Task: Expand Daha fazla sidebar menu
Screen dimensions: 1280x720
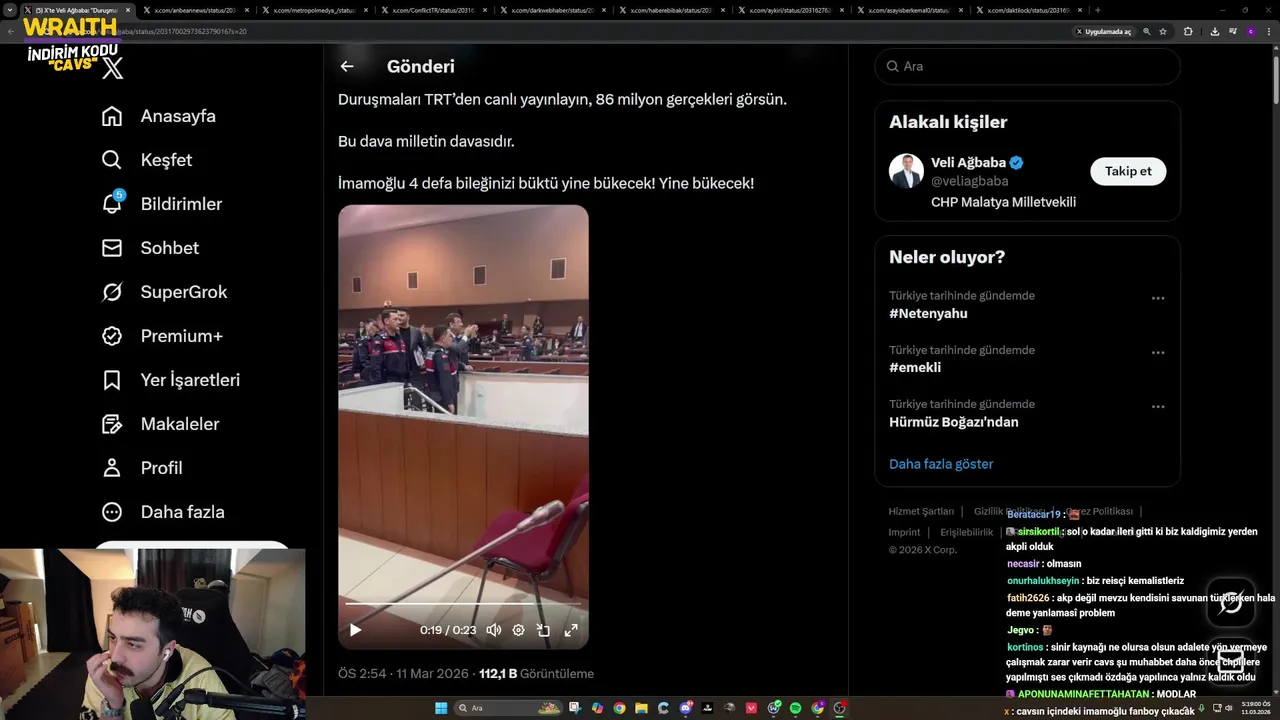Action: click(163, 512)
